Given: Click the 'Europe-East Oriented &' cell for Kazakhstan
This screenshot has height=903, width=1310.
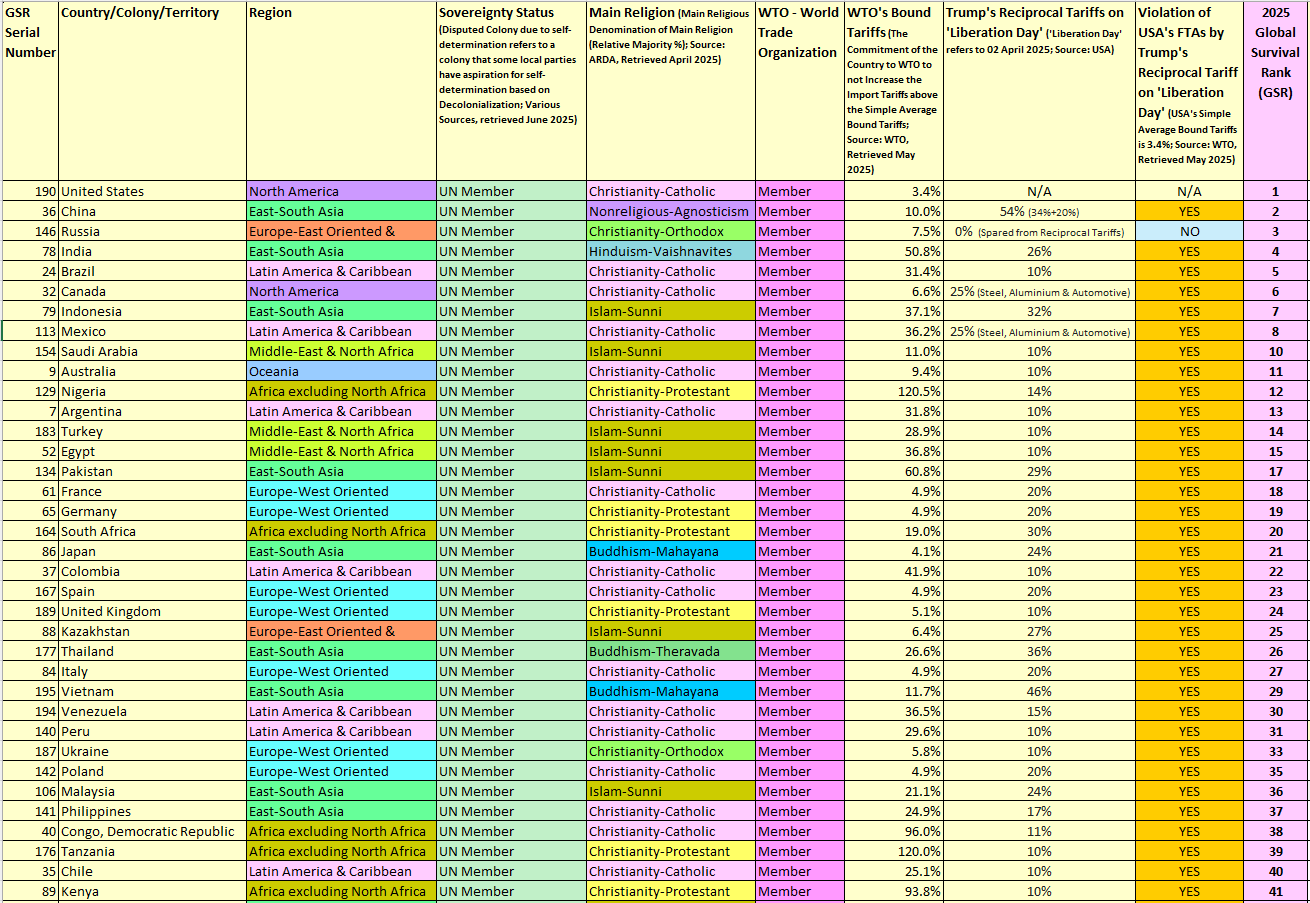Looking at the screenshot, I should (x=341, y=631).
